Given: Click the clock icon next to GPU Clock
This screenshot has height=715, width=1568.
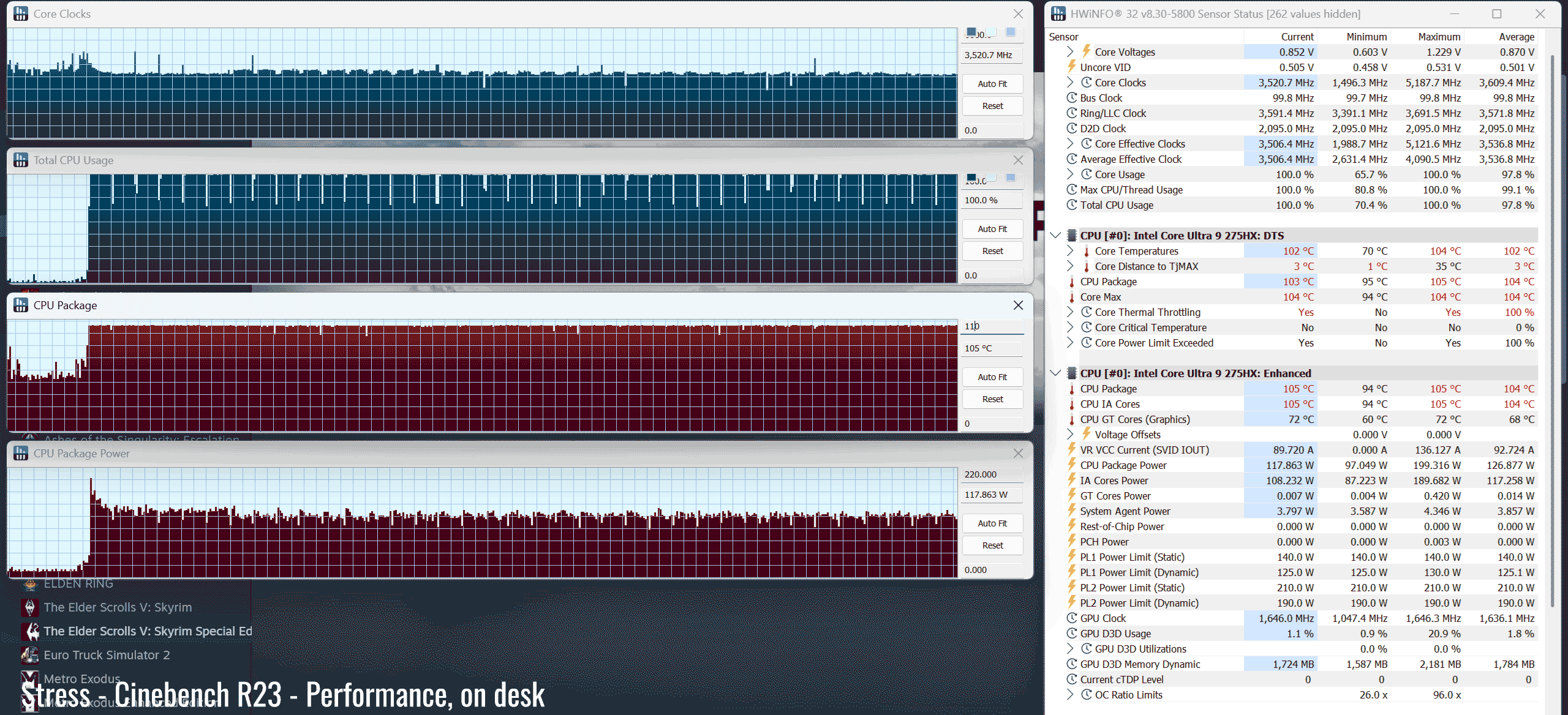Looking at the screenshot, I should click(1071, 618).
